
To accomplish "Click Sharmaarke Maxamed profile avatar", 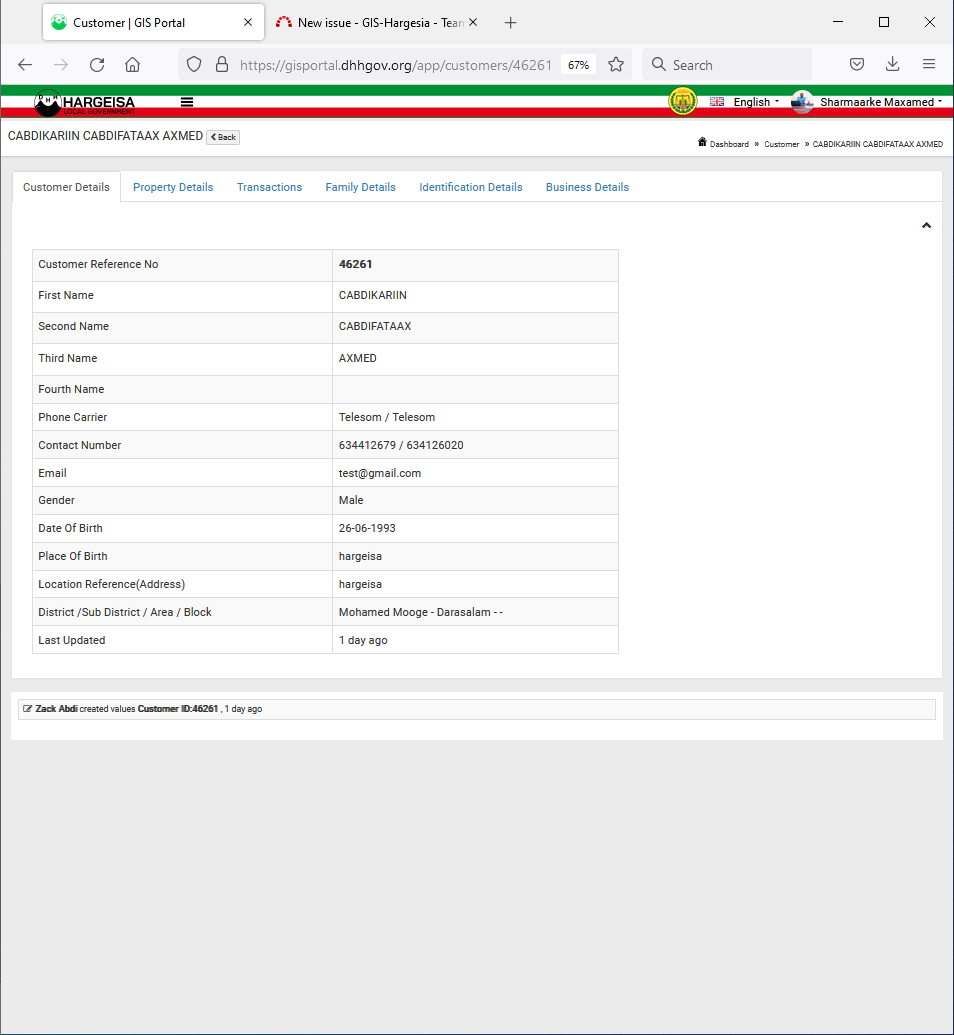I will [x=802, y=102].
